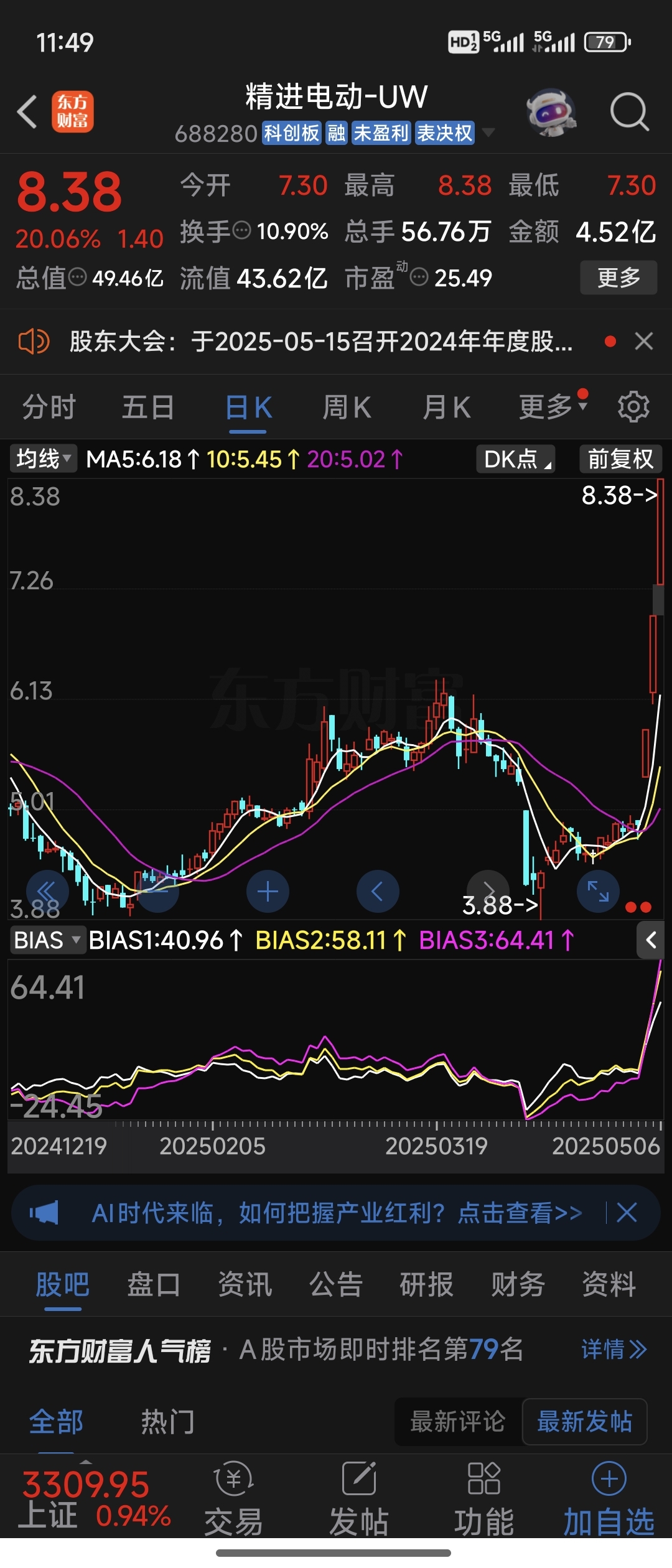
Task: Open the AI时代来临 点击查看 link
Action: pyautogui.click(x=337, y=1213)
